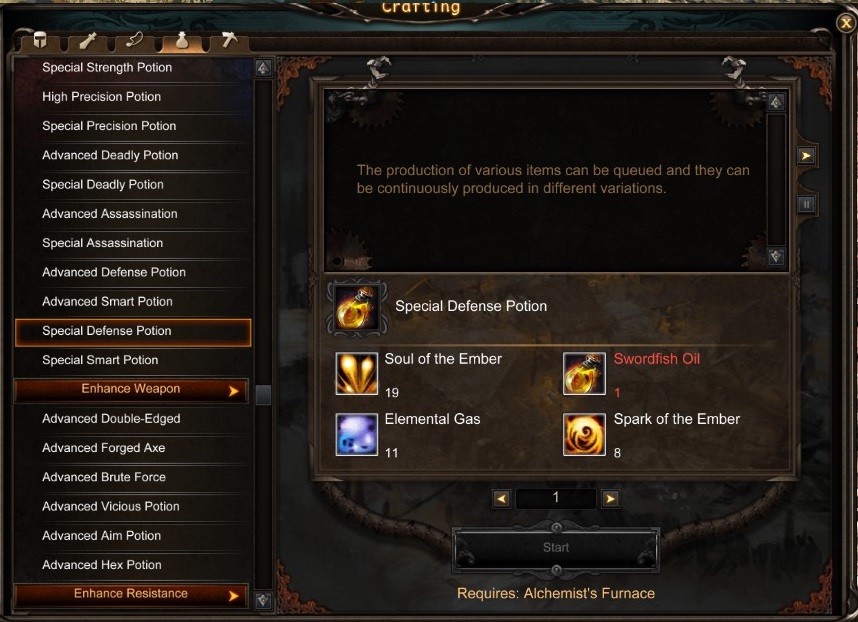This screenshot has width=858, height=622.
Task: Click the Swordfish Oil ingredient icon
Action: click(584, 374)
